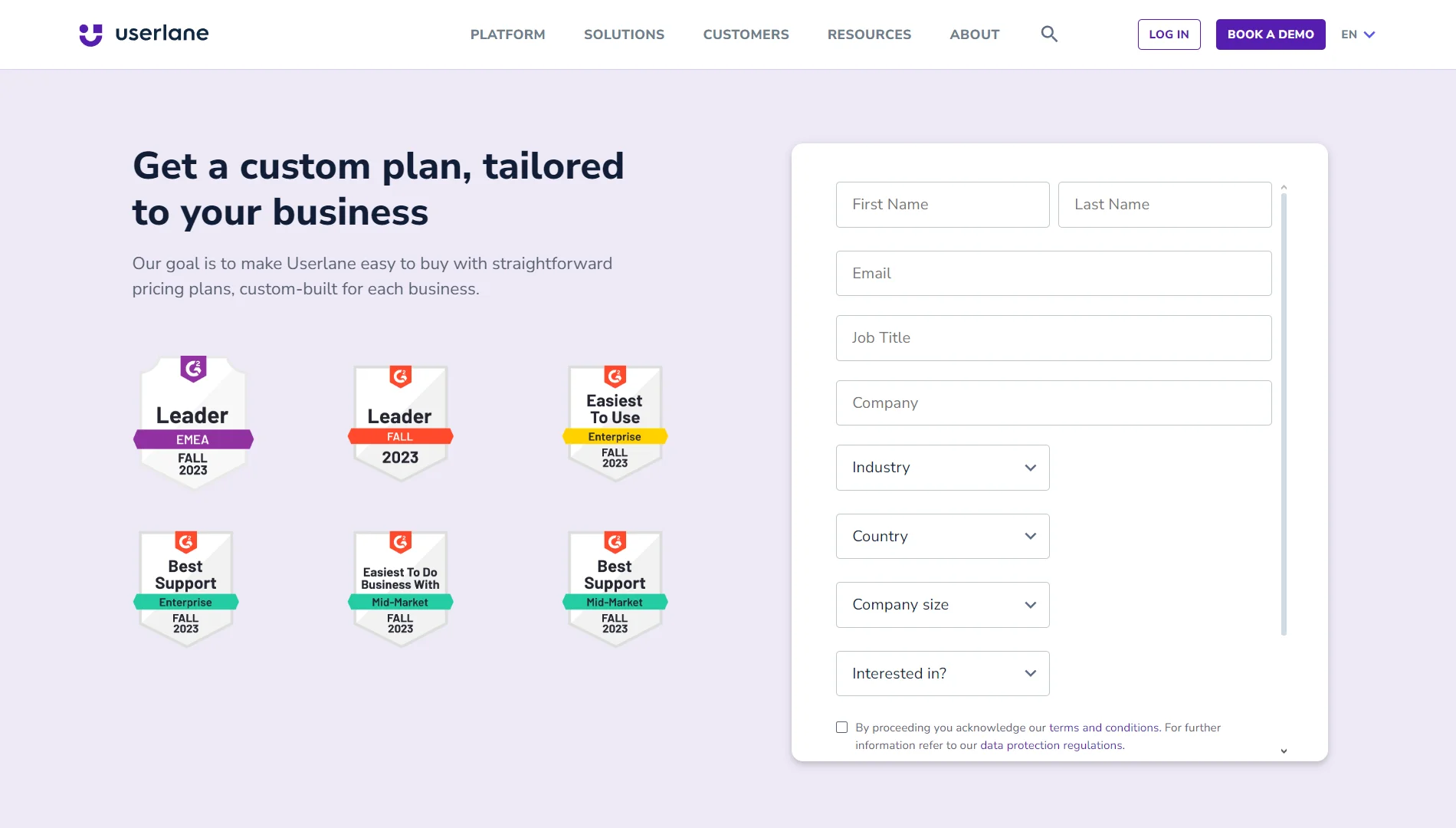Image resolution: width=1456 pixels, height=828 pixels.
Task: Select the Easiest To Do Business With badge
Action: (400, 587)
